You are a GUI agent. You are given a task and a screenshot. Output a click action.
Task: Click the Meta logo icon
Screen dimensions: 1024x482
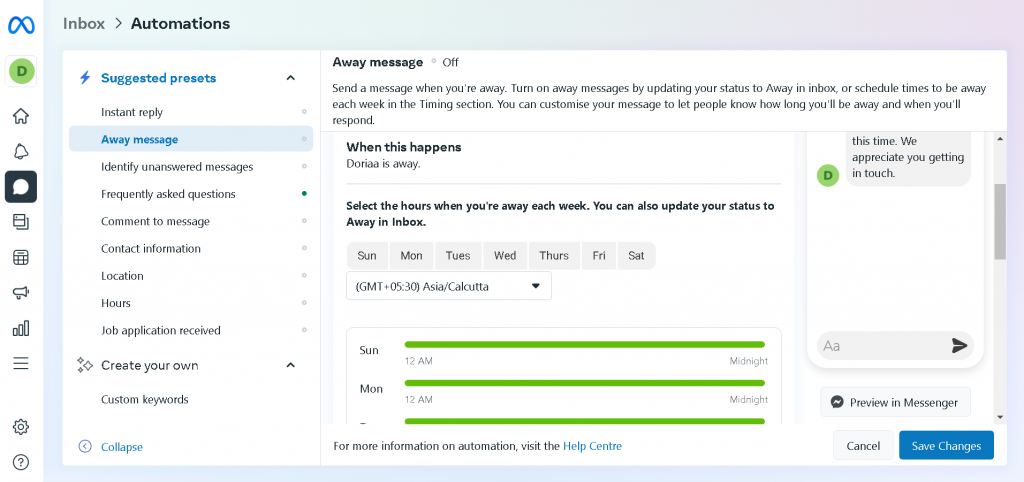click(21, 25)
